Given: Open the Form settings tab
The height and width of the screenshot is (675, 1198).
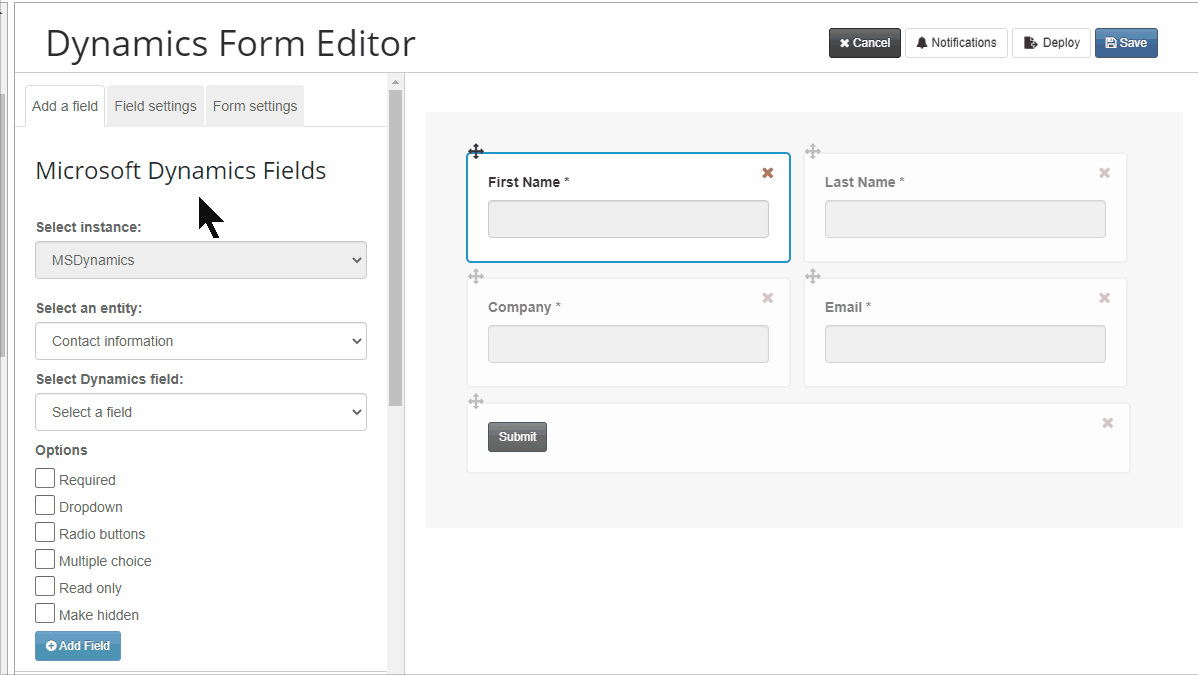Looking at the screenshot, I should [254, 105].
